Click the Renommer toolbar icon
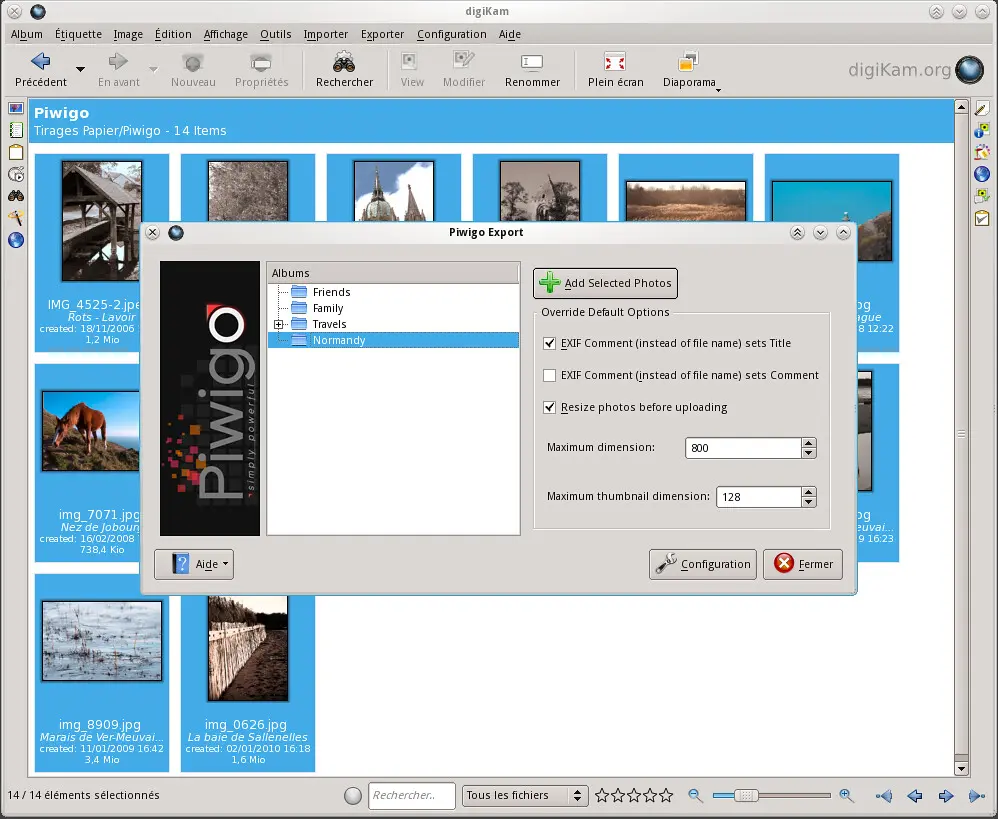This screenshot has width=998, height=819. (532, 62)
